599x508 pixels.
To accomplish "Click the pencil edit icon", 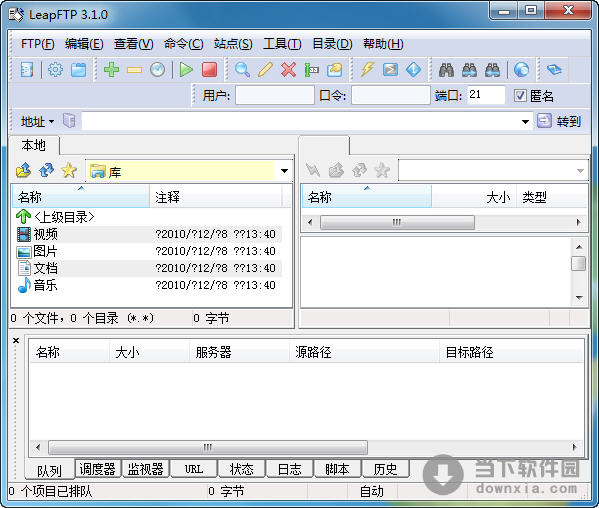I will (265, 70).
